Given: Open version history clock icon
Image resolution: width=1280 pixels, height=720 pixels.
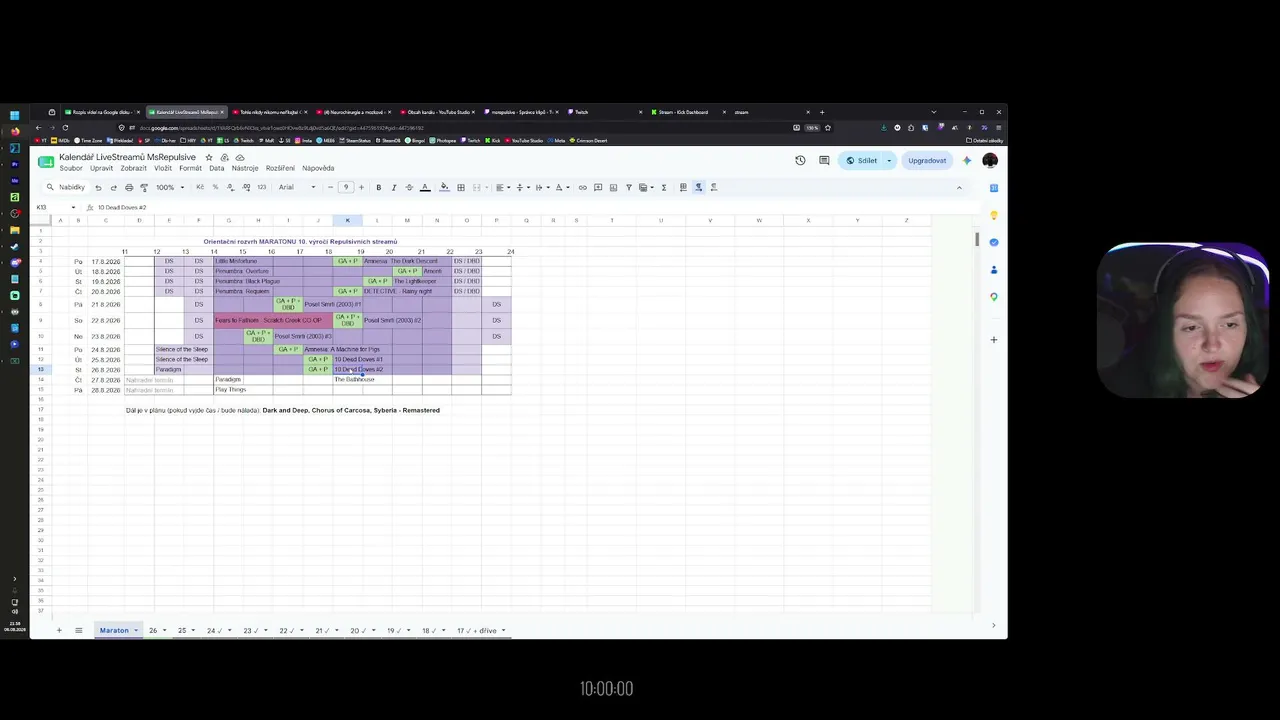Looking at the screenshot, I should (800, 160).
